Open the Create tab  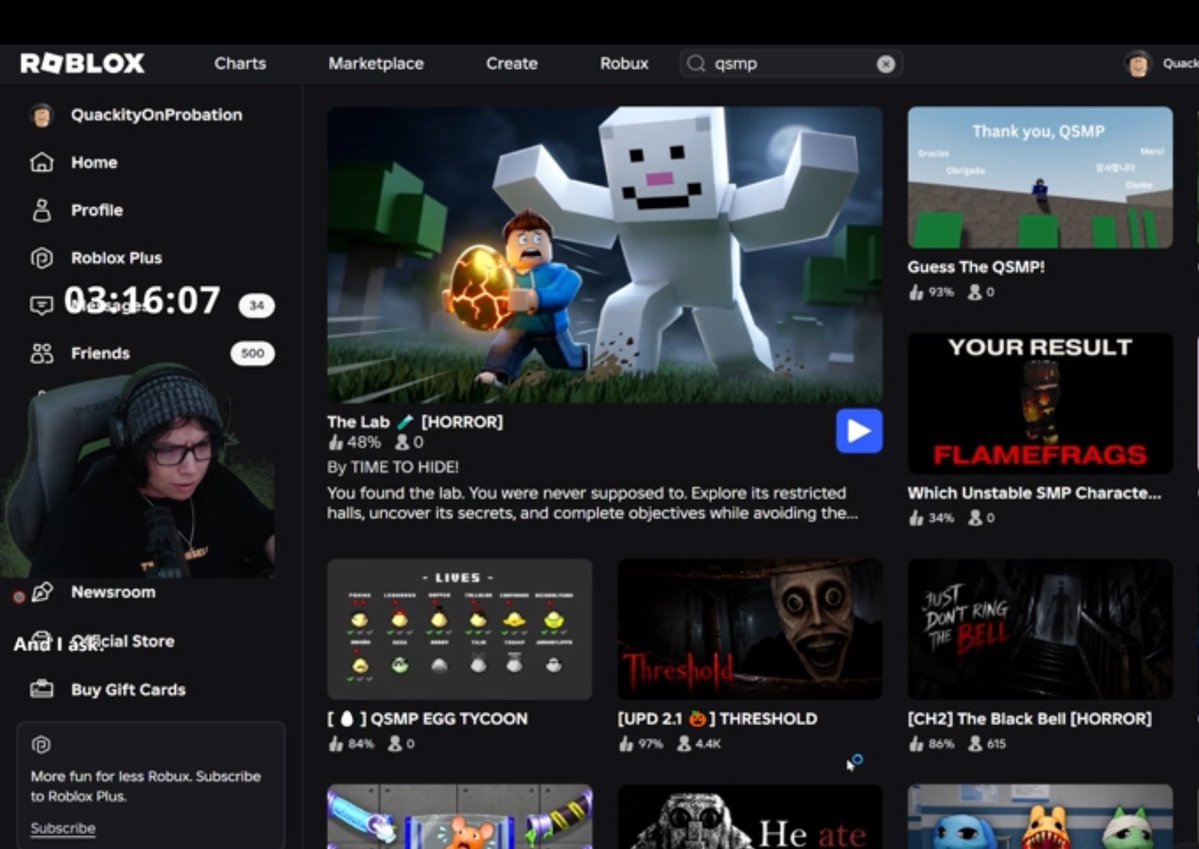(512, 63)
